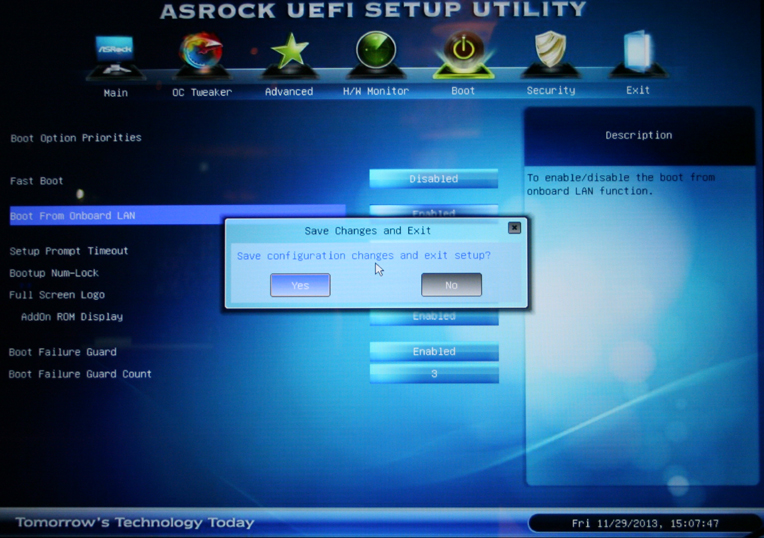Switch to the OC Tweaker label
The height and width of the screenshot is (538, 764).
coord(202,92)
